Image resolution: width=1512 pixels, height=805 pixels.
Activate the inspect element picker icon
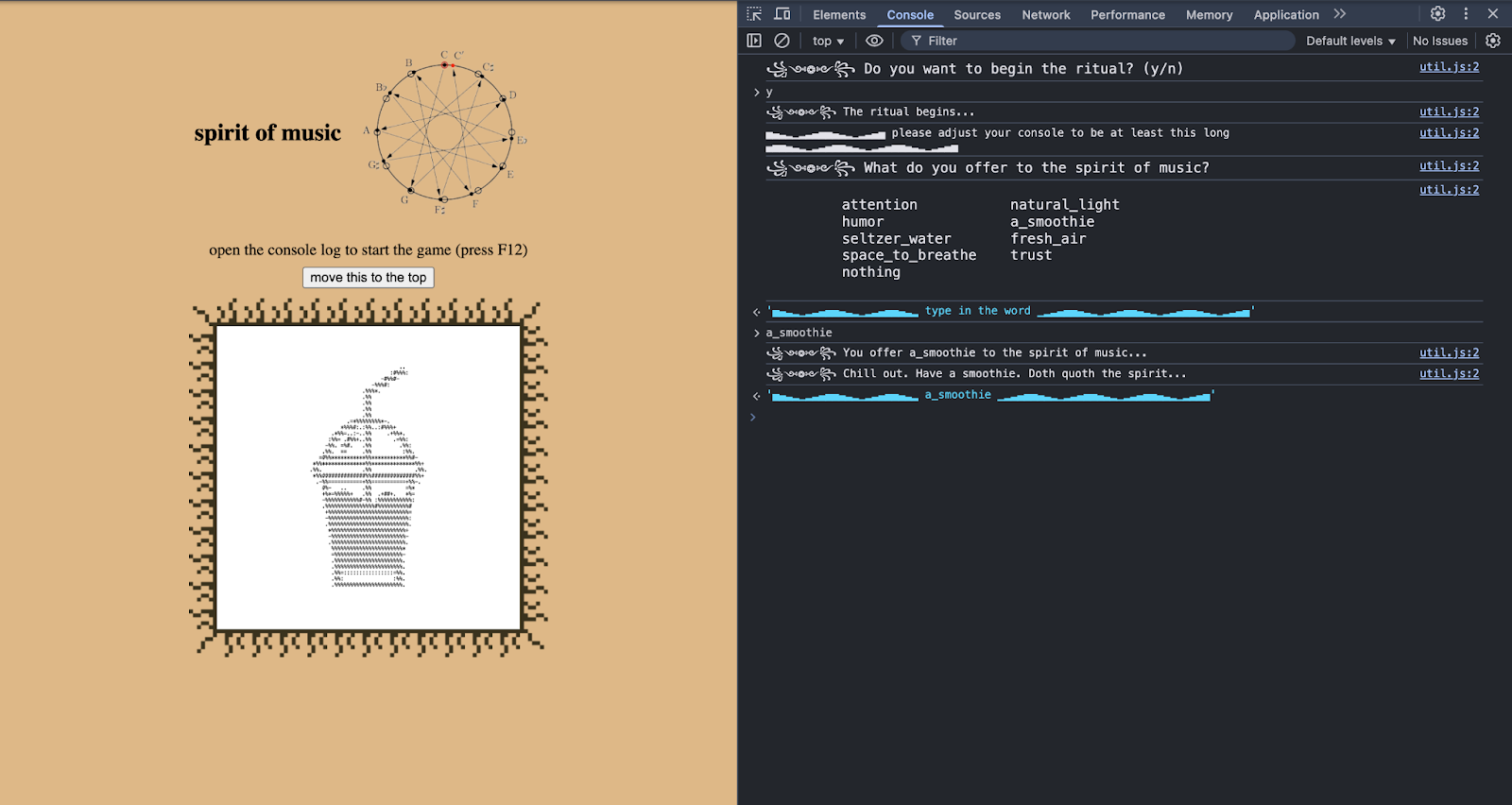(x=754, y=14)
